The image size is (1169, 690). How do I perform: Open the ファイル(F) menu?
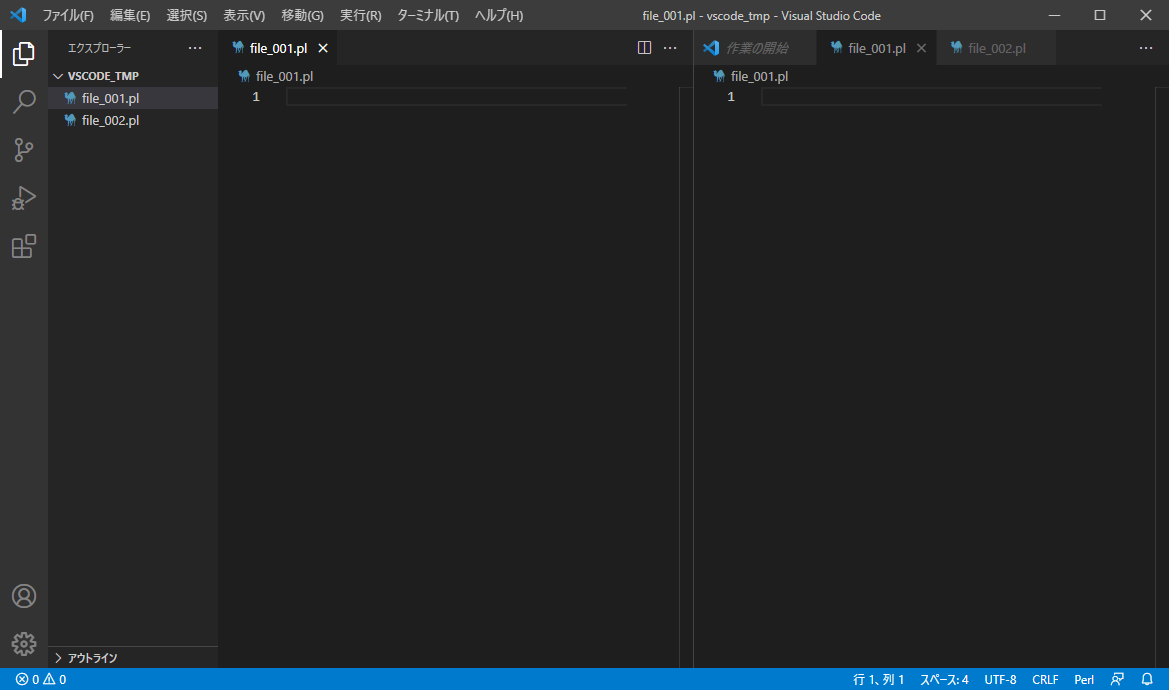(x=68, y=15)
